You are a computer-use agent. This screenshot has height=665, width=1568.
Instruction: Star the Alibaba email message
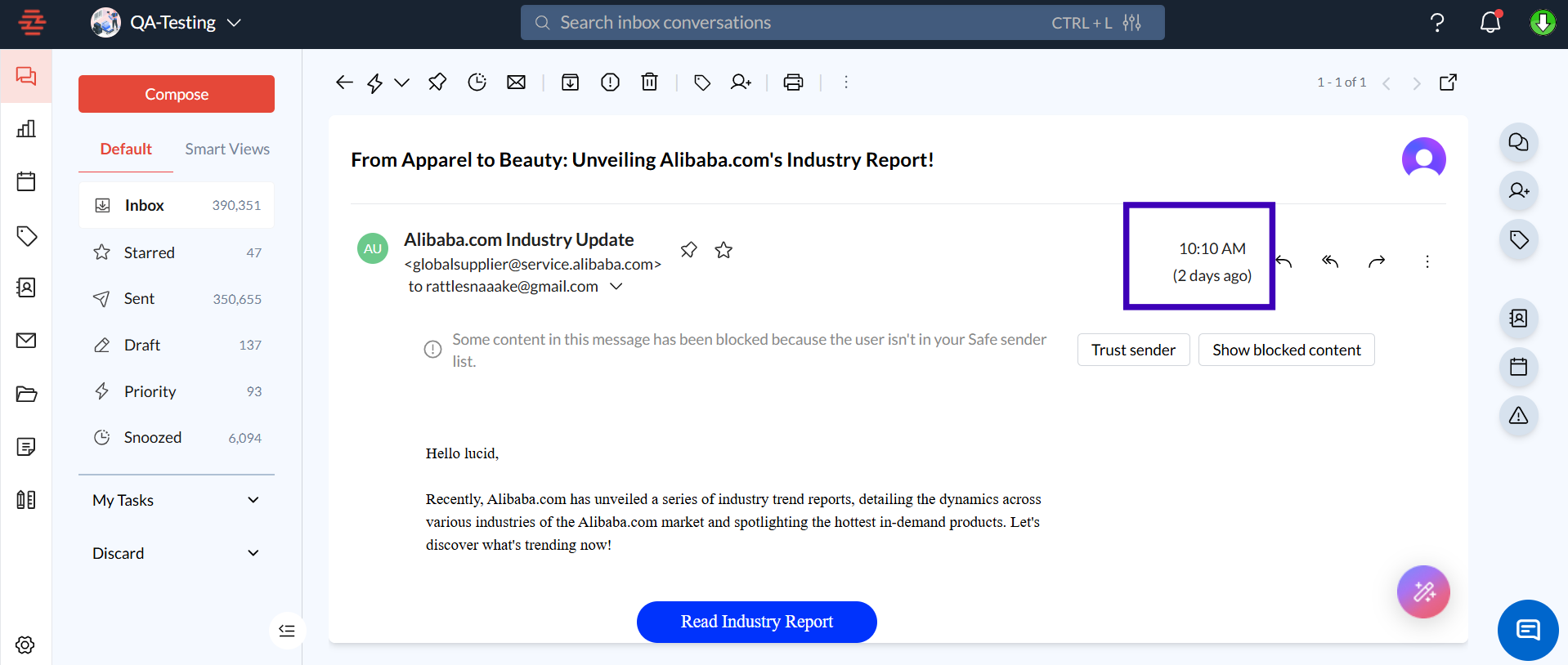click(x=724, y=250)
